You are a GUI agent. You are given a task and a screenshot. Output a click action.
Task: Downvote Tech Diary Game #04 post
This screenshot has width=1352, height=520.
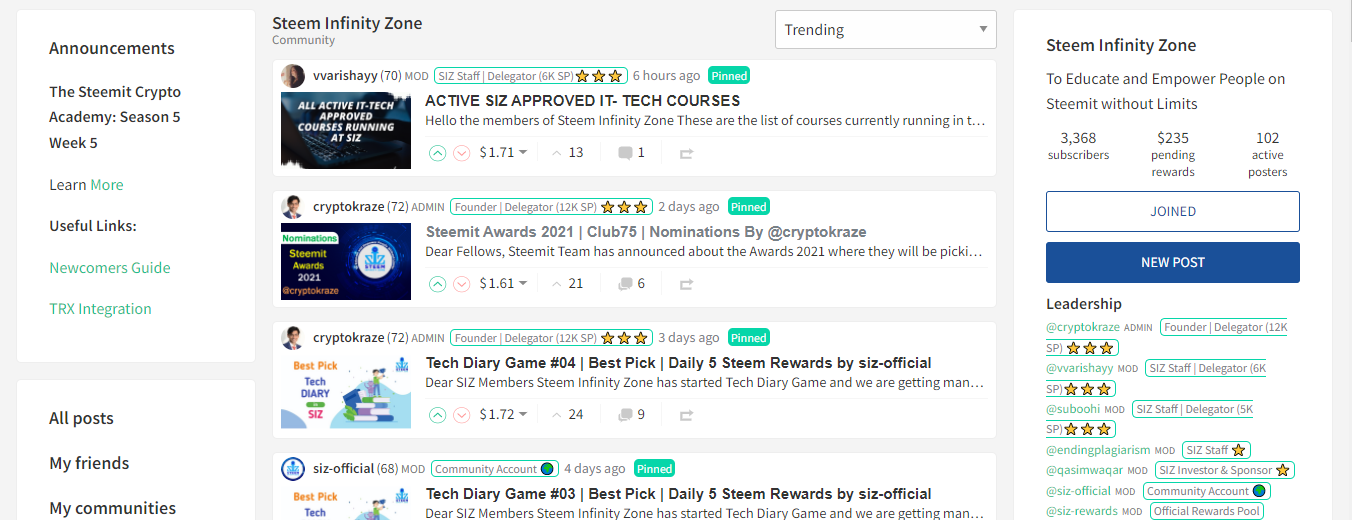pos(462,415)
